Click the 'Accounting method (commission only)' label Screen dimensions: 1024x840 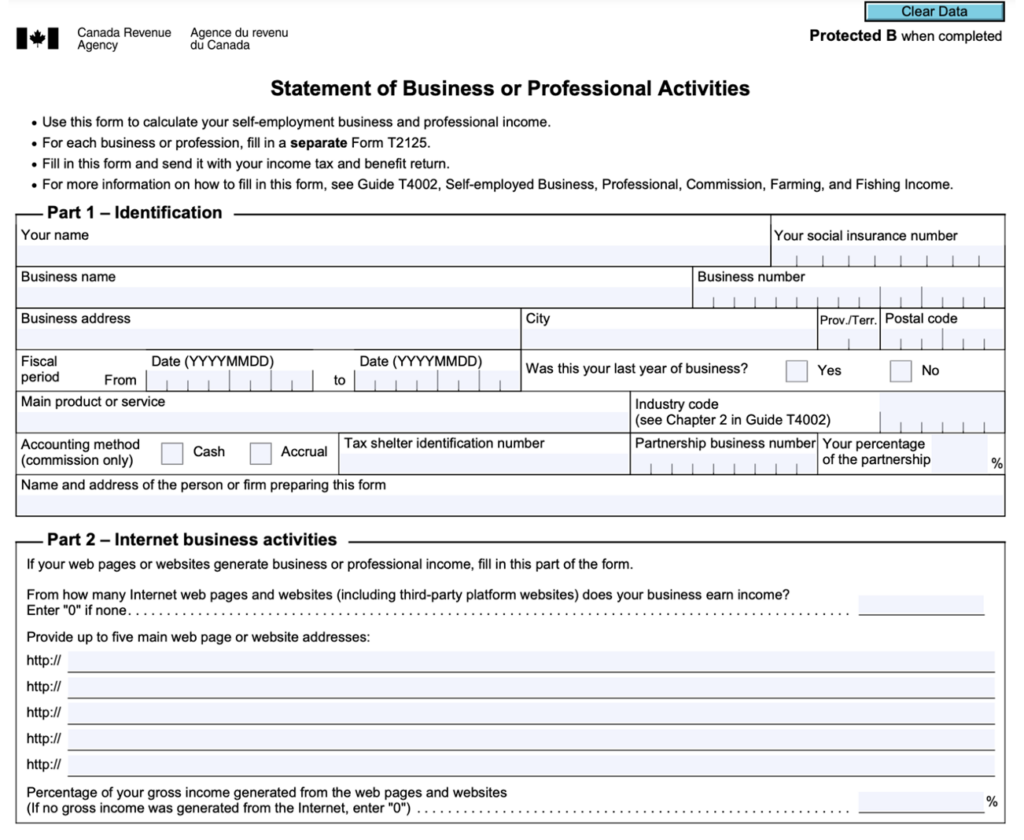point(80,453)
